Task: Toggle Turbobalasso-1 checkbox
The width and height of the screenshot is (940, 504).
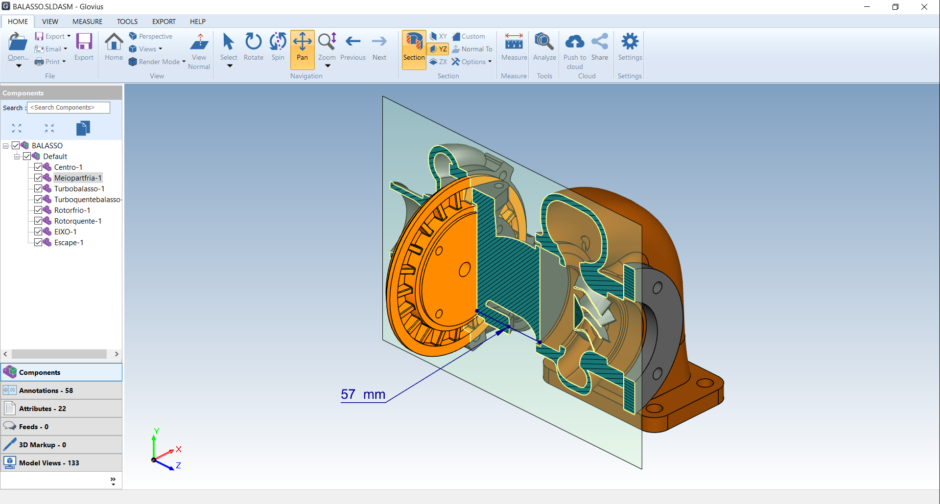Action: tap(38, 189)
